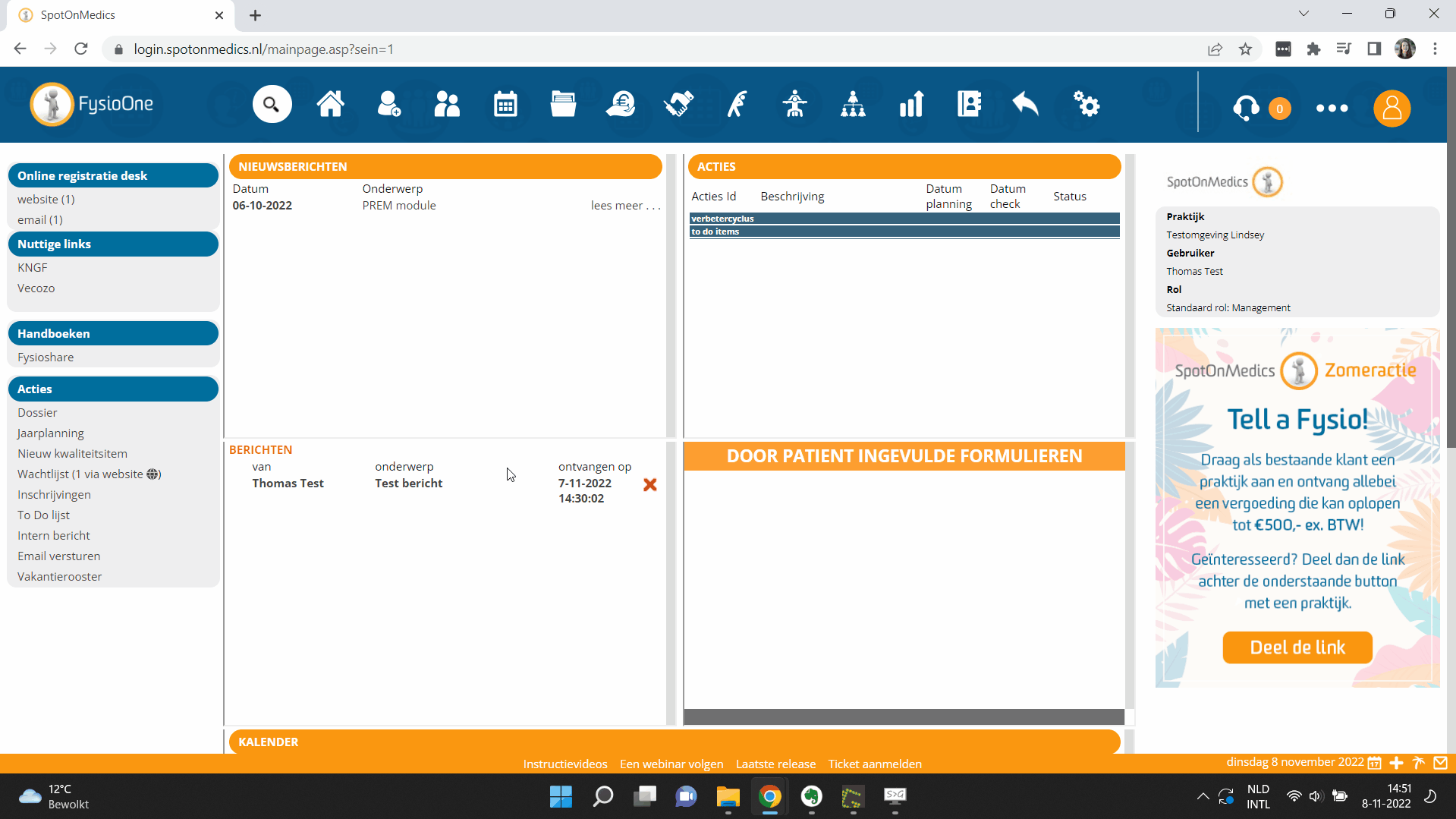The image size is (1456, 819).
Task: Open the calendar agenda icon
Action: (505, 105)
